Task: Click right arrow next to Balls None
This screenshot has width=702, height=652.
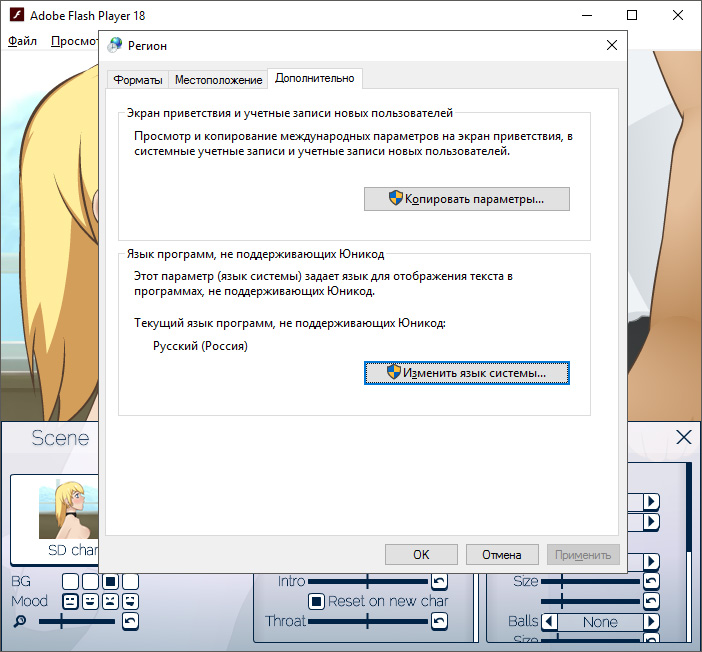Action: tap(651, 622)
